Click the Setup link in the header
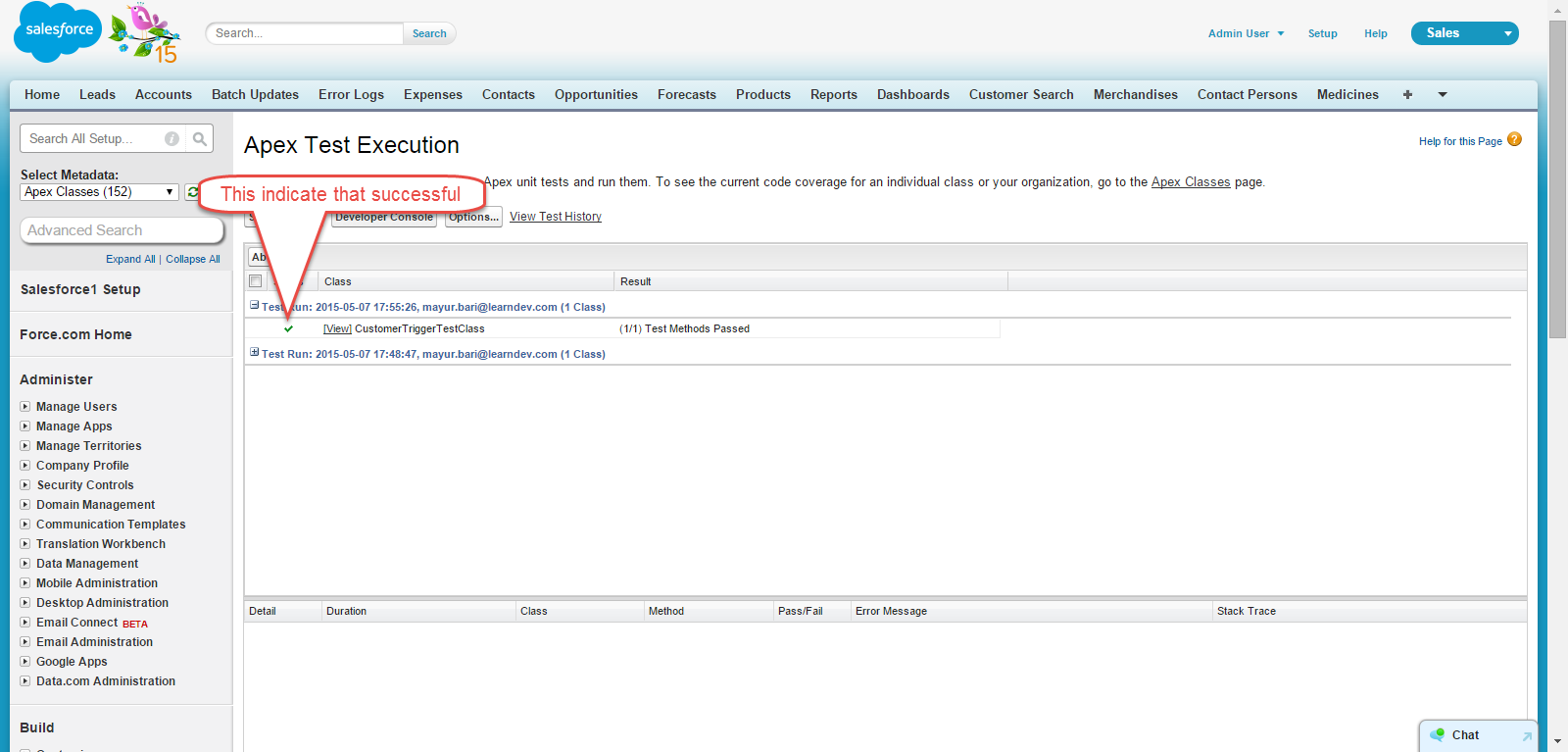This screenshot has height=752, width=1568. 1322,33
